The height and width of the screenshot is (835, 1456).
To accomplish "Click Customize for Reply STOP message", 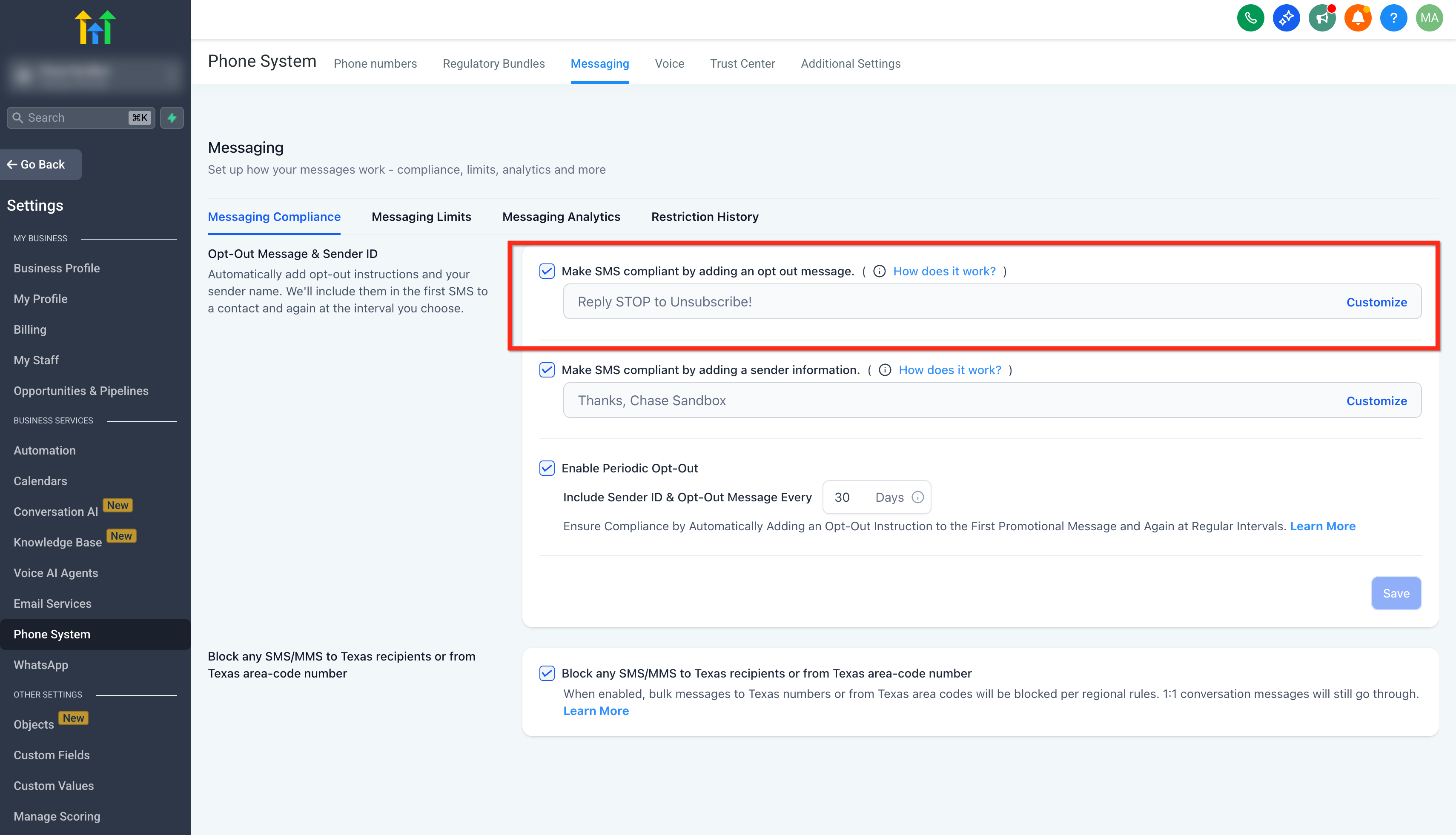I will [1376, 302].
